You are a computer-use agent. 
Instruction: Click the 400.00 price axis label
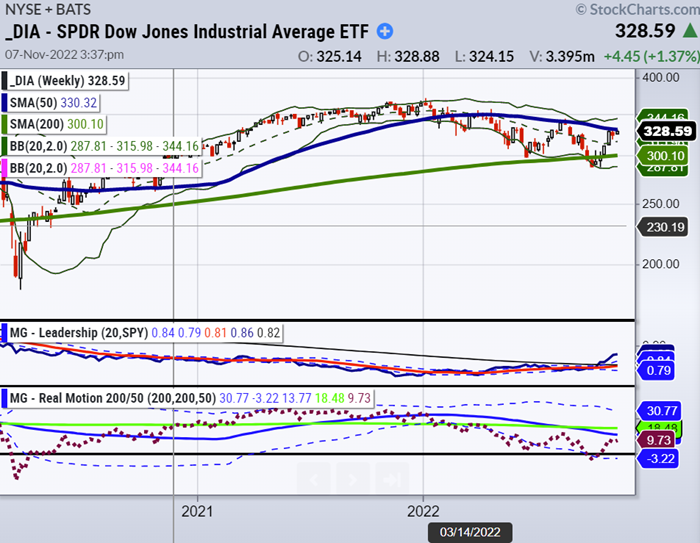click(x=661, y=78)
